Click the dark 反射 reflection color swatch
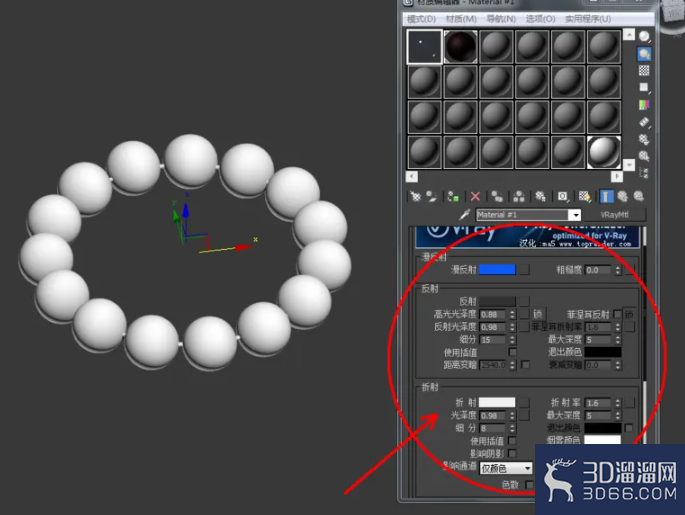The image size is (685, 515). pos(497,301)
